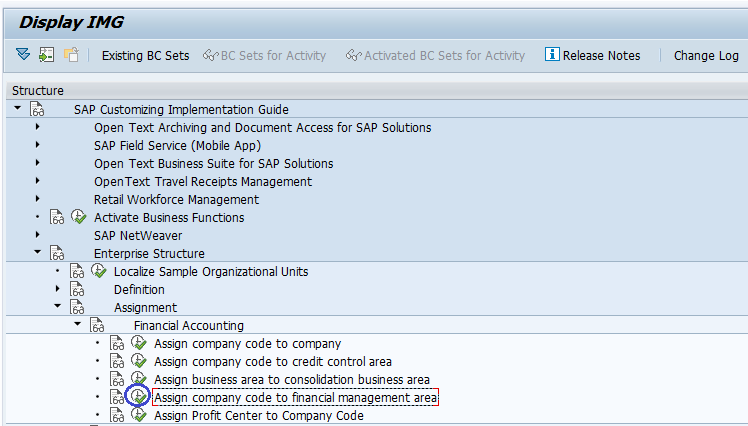The image size is (748, 426).
Task: Collapse Enterprise Structure node
Action: point(38,252)
